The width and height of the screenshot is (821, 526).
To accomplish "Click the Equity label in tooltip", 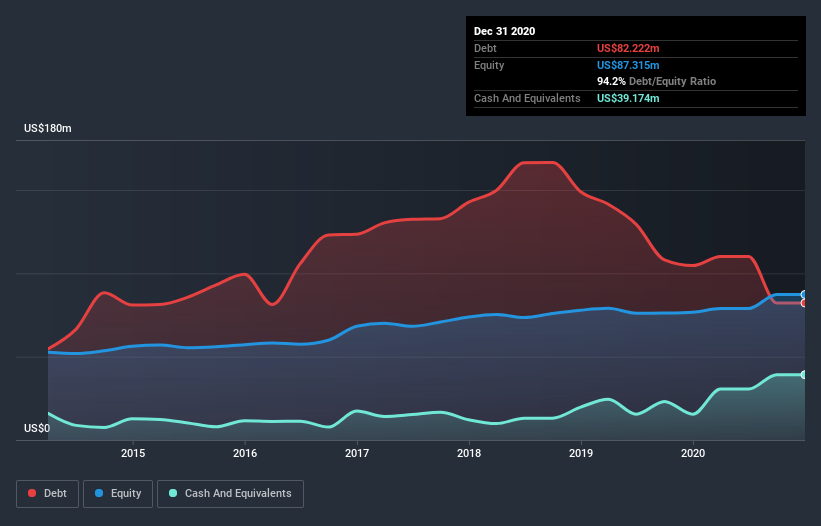I will [489, 65].
